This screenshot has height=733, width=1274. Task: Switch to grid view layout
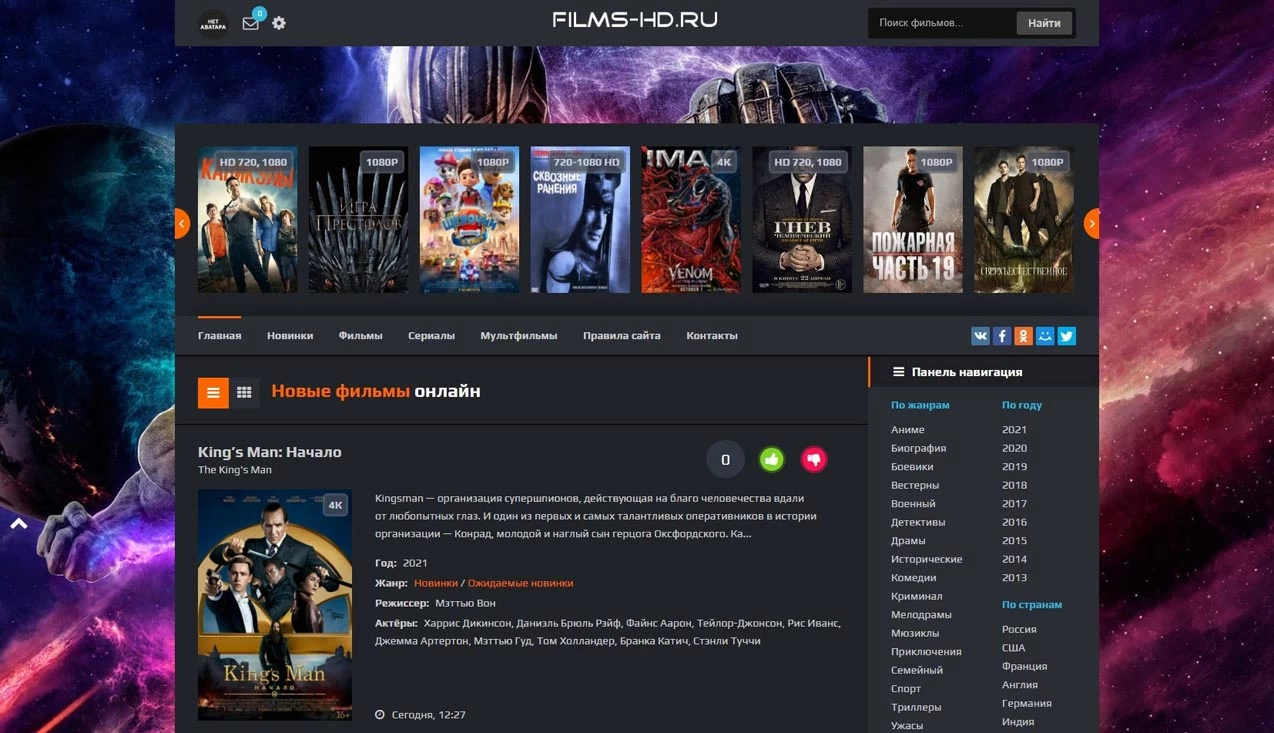pyautogui.click(x=244, y=393)
